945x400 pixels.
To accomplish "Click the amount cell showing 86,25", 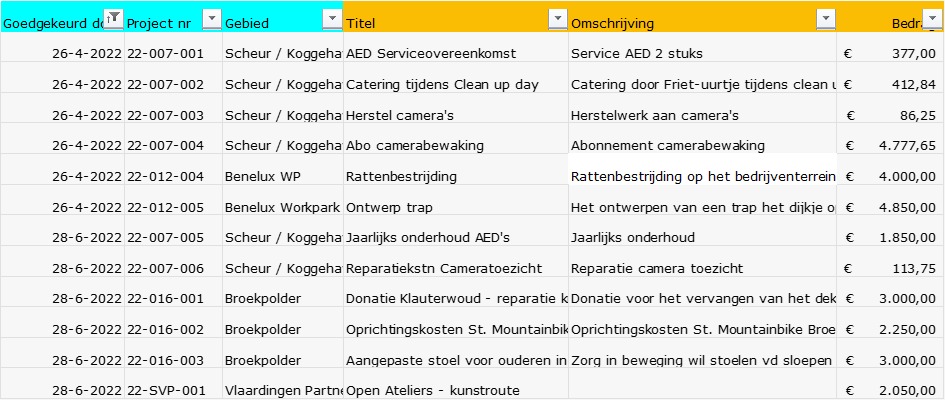I will pos(891,114).
